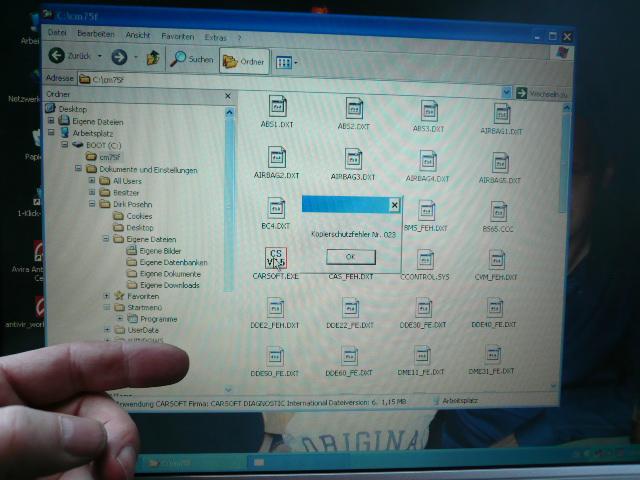This screenshot has height=480, width=640.
Task: Select the AIRBAG1.DXT file icon
Action: (501, 112)
